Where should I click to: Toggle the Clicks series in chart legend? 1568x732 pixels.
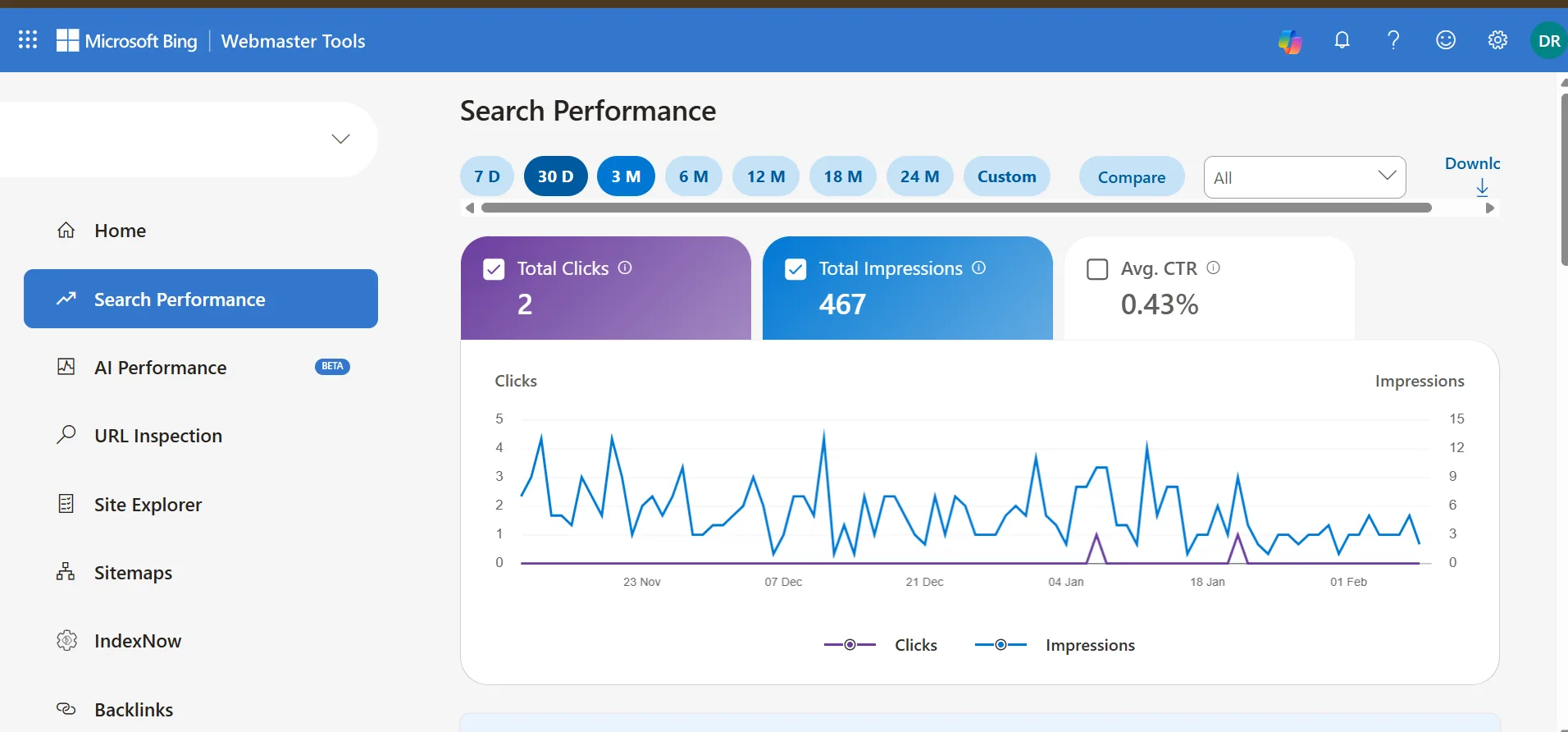[881, 645]
